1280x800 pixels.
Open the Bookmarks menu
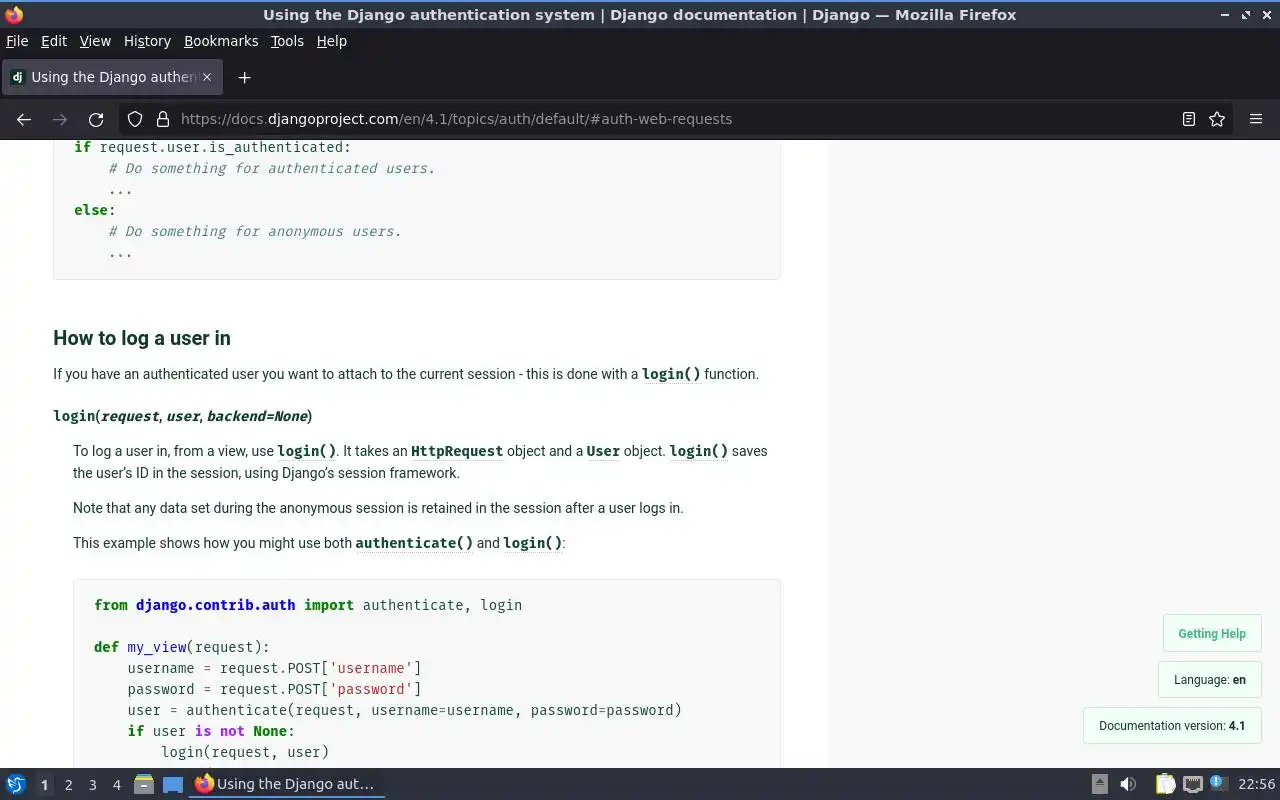(x=221, y=41)
